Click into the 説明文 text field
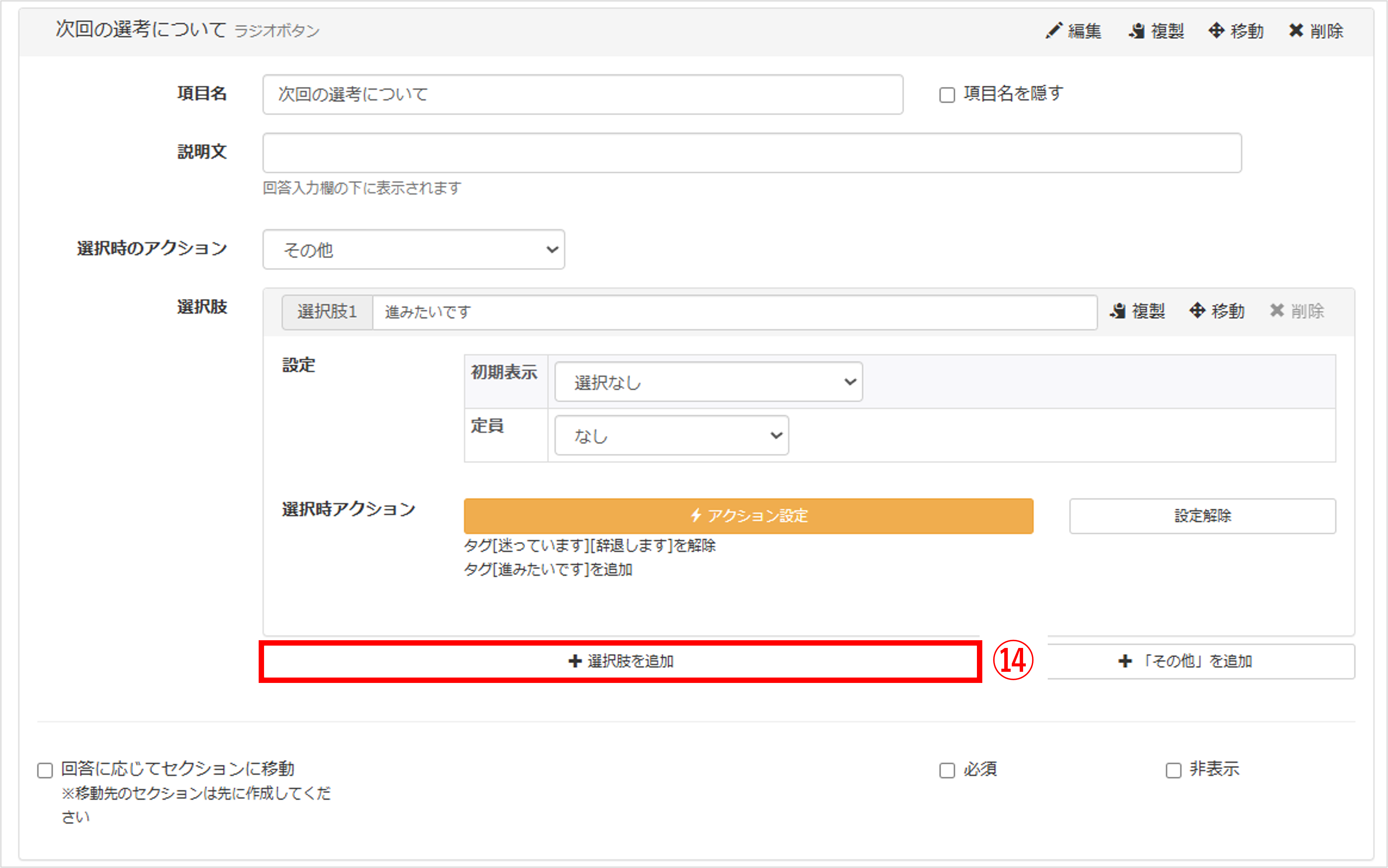The height and width of the screenshot is (868, 1388). 752,153
